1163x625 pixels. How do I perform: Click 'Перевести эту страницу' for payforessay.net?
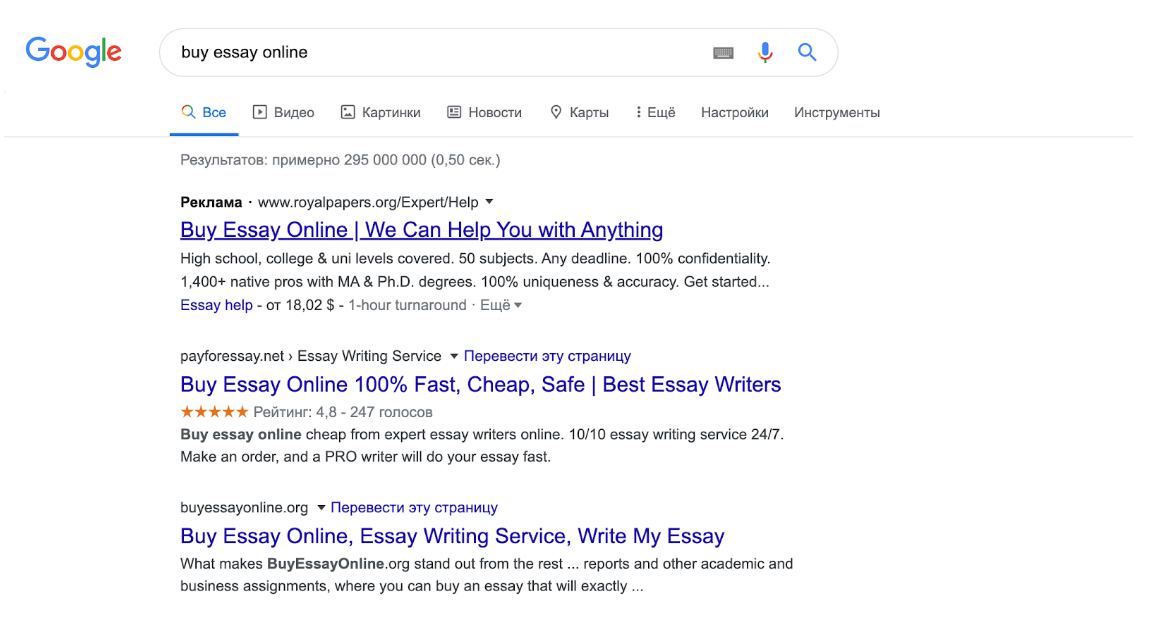point(547,357)
